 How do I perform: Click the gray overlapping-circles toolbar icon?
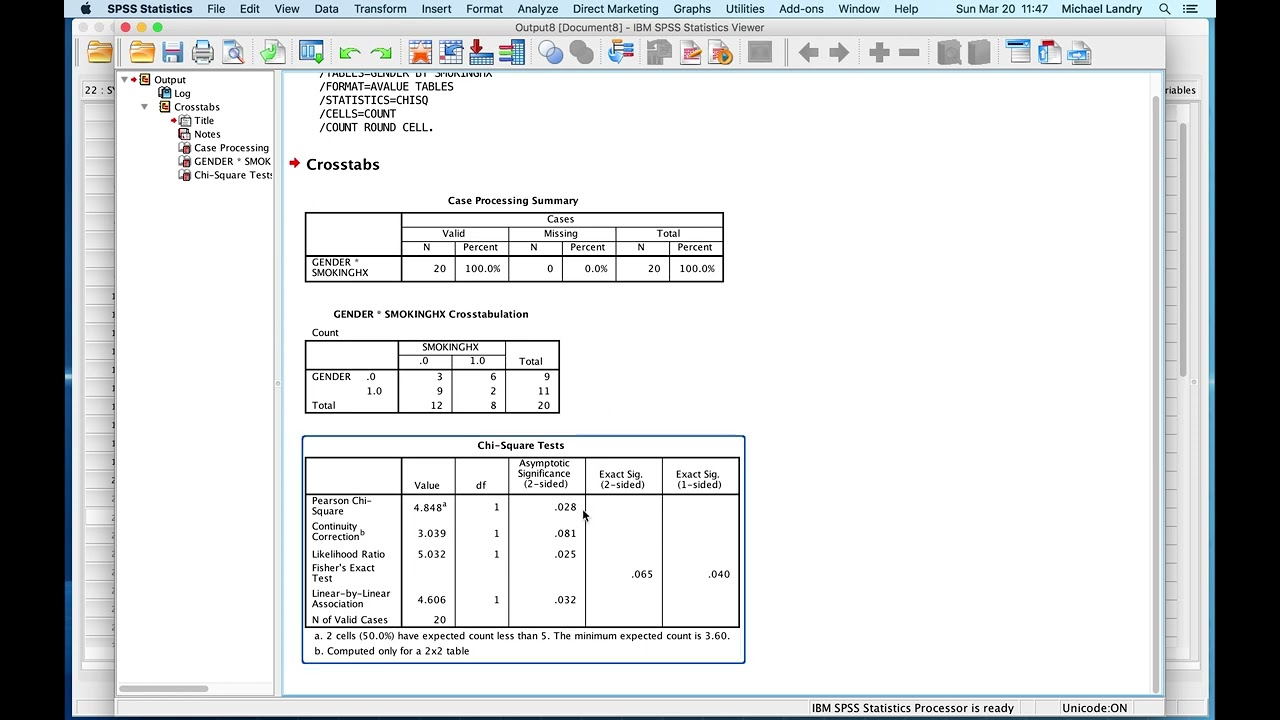(581, 52)
